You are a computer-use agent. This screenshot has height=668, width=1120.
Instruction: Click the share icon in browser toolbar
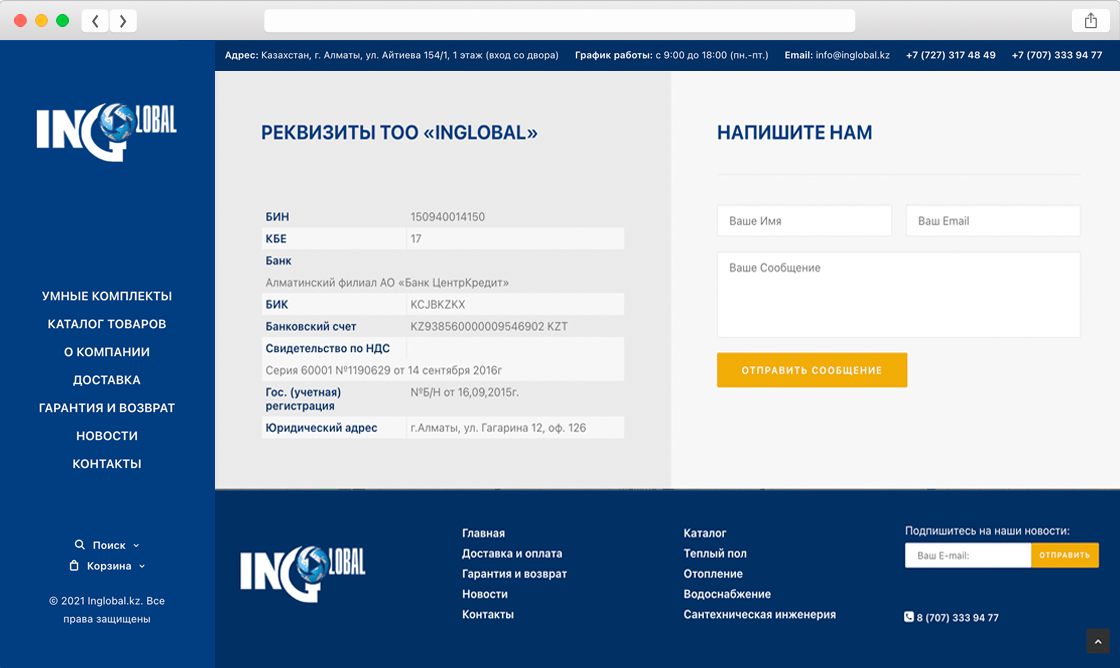pyautogui.click(x=1089, y=21)
